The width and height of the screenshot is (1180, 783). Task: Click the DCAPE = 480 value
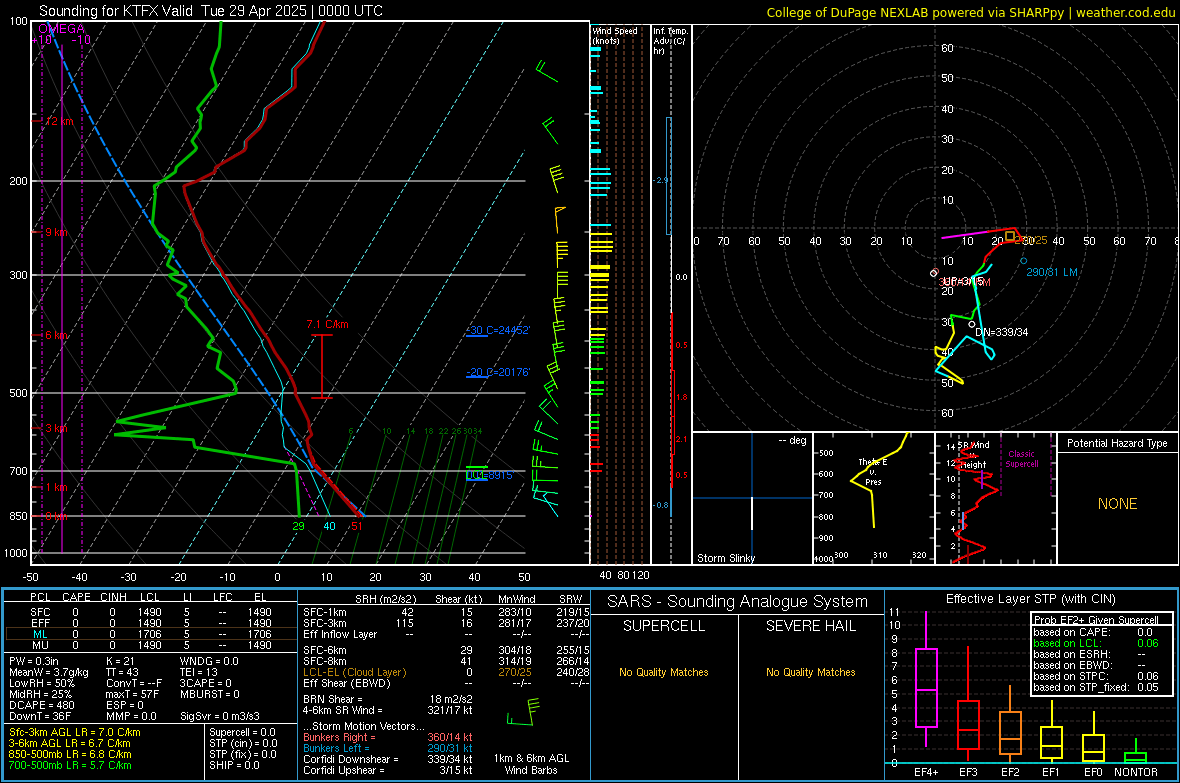[41, 705]
